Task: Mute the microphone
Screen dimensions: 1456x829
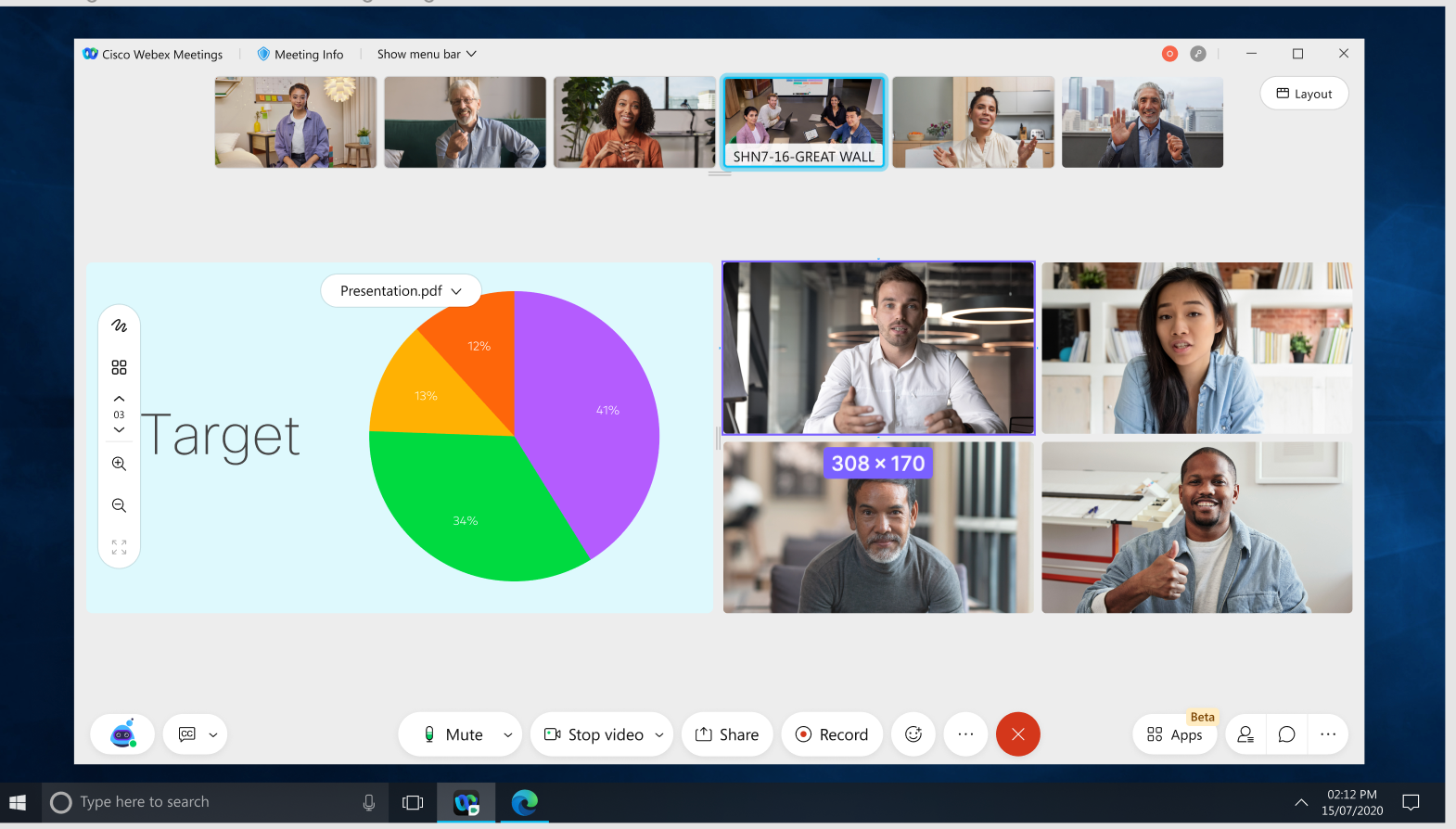Action: click(453, 734)
